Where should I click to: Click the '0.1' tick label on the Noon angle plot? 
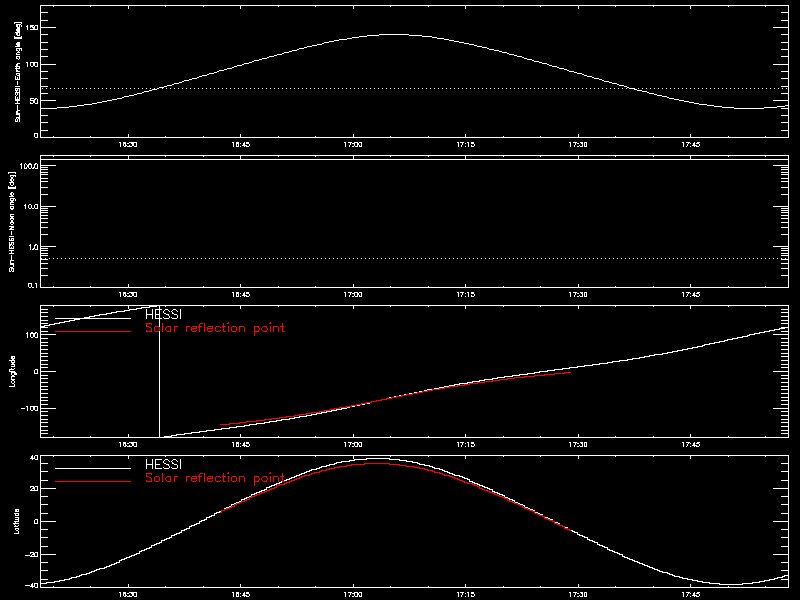tap(33, 285)
